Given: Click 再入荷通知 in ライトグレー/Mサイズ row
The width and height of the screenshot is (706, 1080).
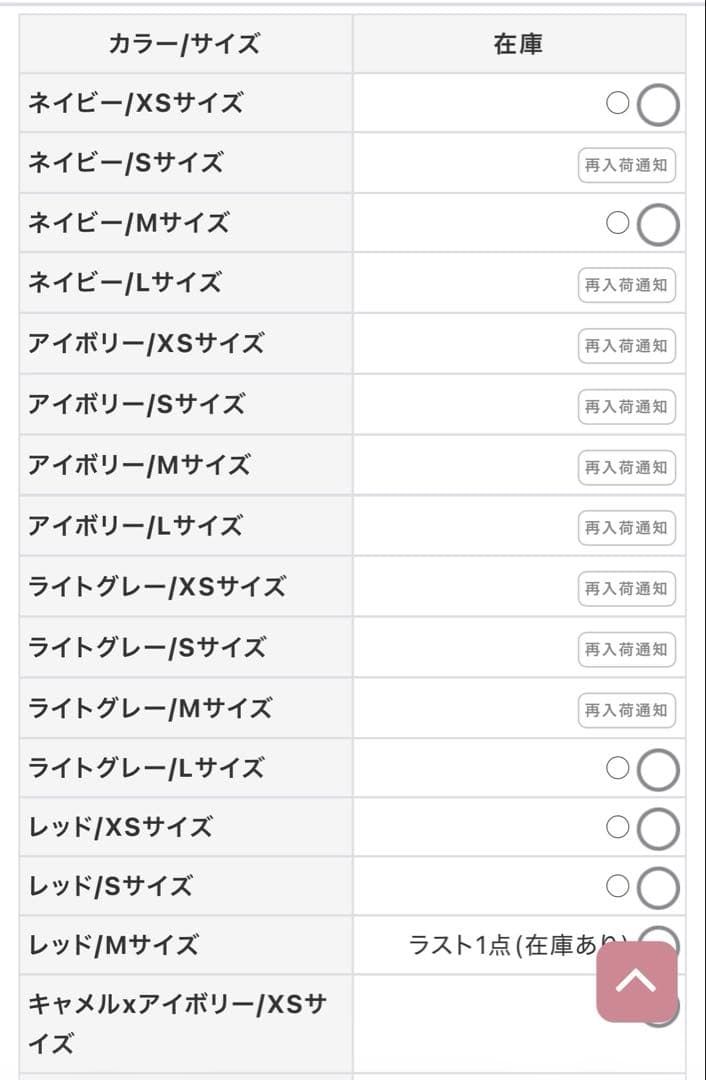Looking at the screenshot, I should tap(627, 710).
